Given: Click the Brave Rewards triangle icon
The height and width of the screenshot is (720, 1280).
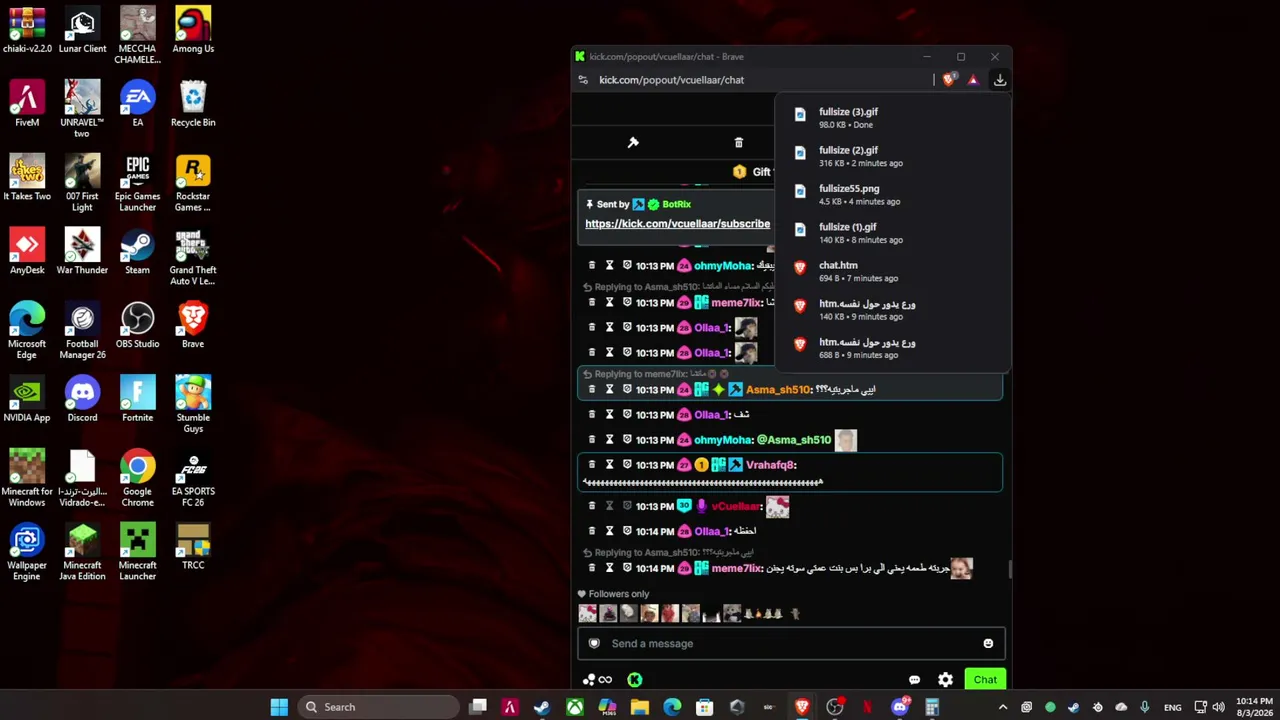Looking at the screenshot, I should click(972, 80).
